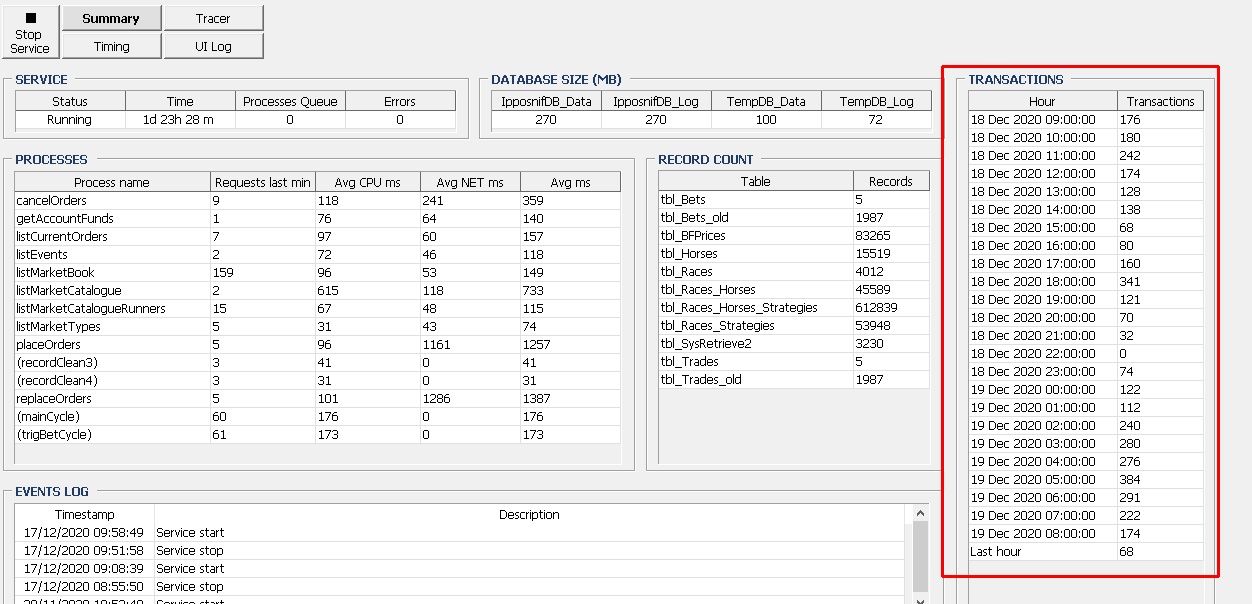Sort processes by Process name header
This screenshot has width=1252, height=604.
tap(112, 182)
